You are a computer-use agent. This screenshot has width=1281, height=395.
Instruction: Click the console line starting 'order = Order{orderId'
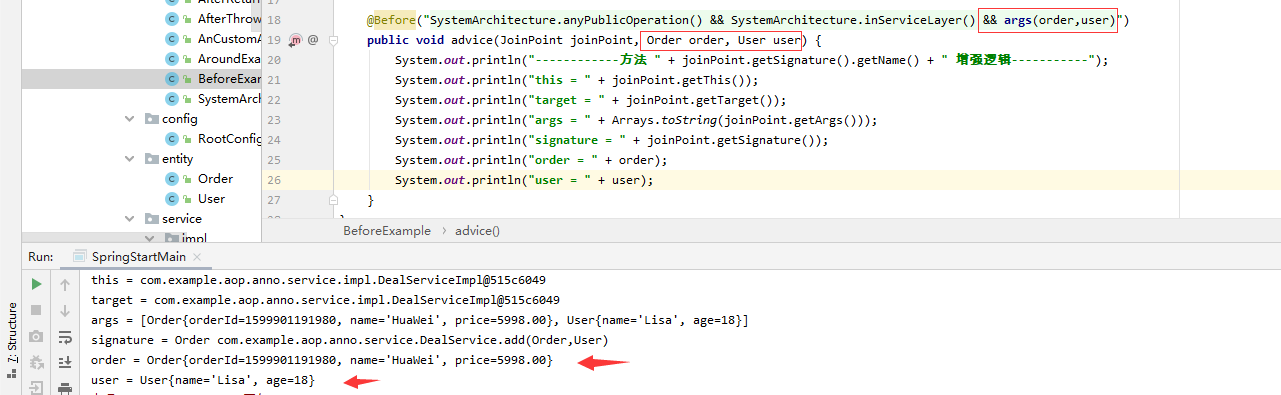[321, 360]
